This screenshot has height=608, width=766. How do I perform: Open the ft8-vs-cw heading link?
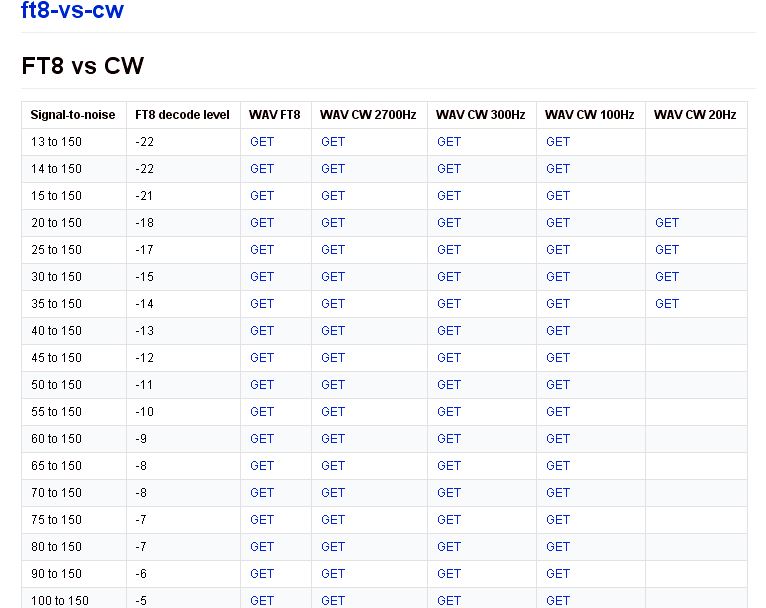(72, 10)
